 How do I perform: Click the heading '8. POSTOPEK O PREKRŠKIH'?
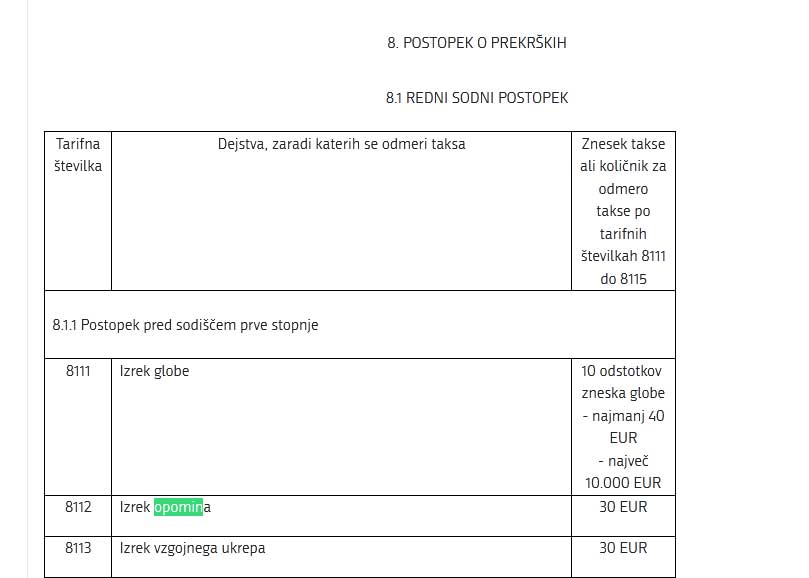click(x=477, y=43)
